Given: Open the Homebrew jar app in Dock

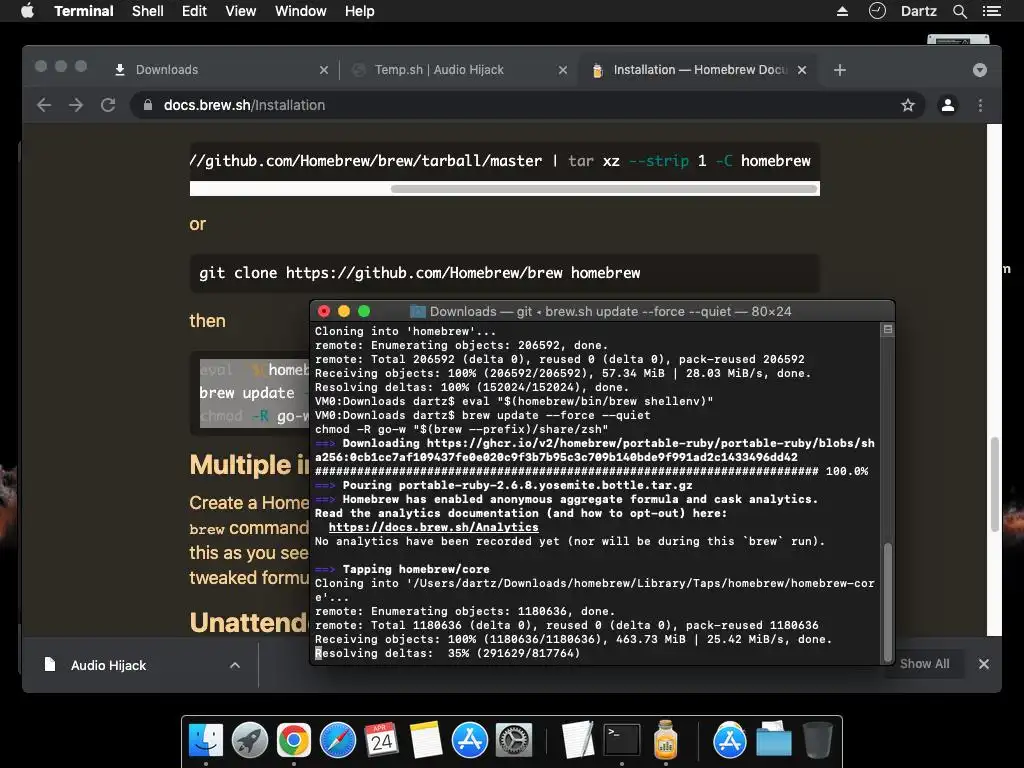Looking at the screenshot, I should click(665, 740).
